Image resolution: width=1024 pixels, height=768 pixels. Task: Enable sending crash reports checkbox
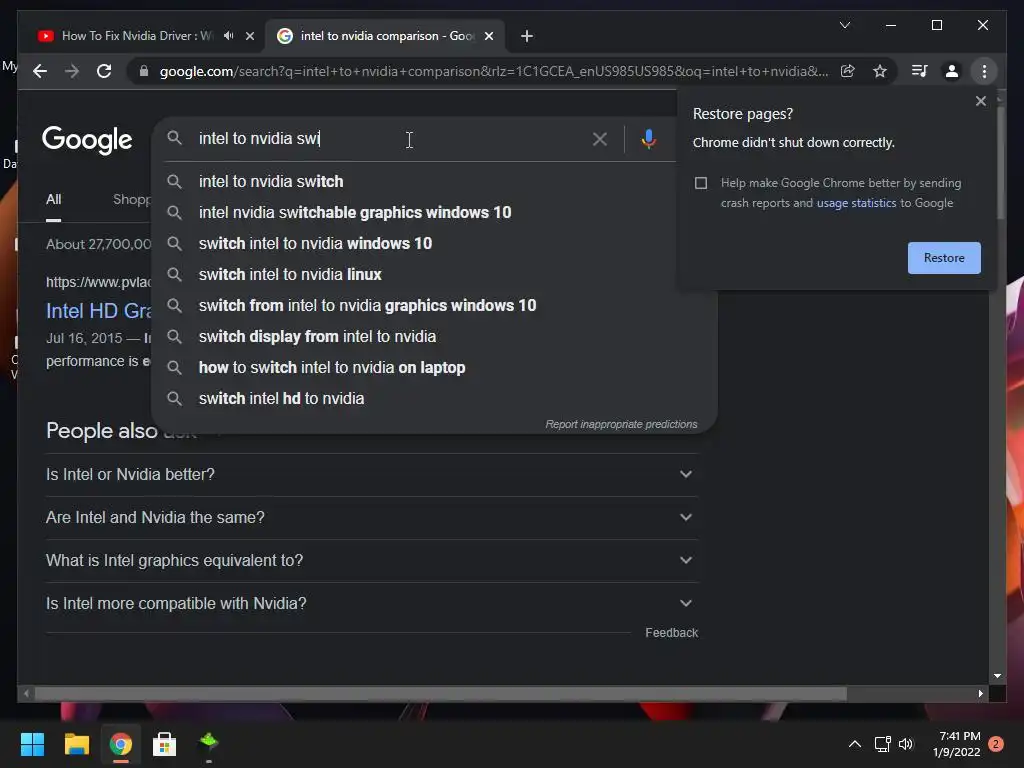pos(701,183)
